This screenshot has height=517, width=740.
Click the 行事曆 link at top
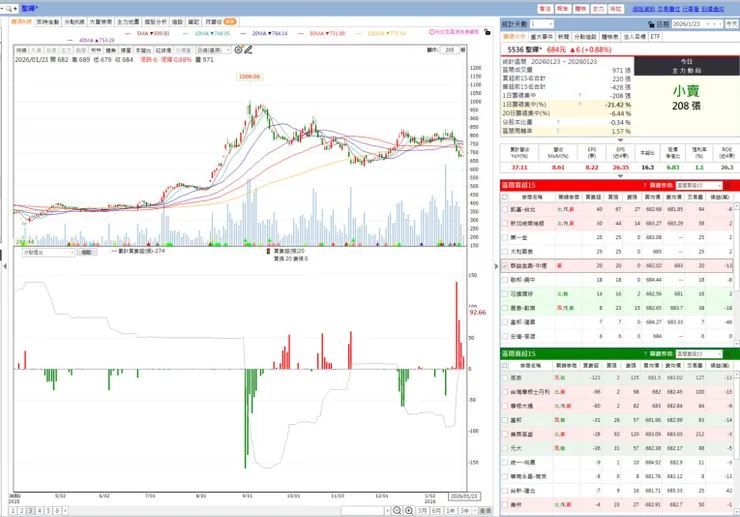(x=691, y=9)
